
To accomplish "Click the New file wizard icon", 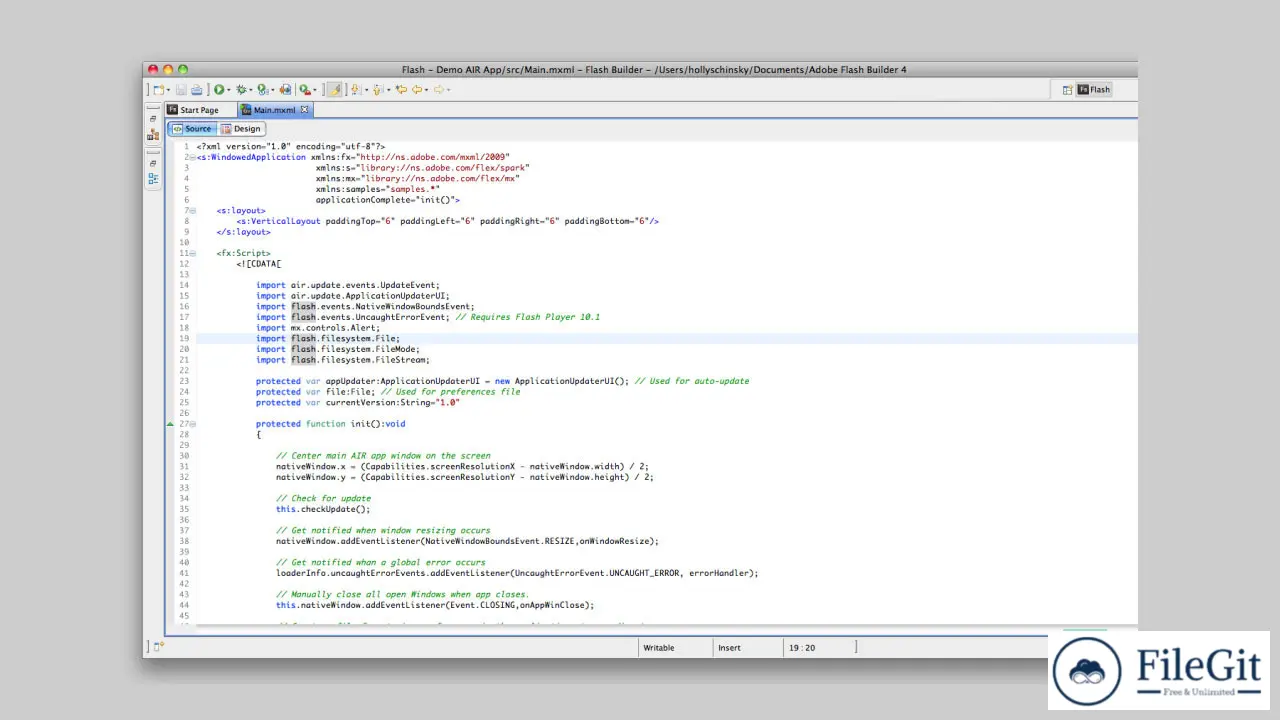I will click(x=158, y=90).
